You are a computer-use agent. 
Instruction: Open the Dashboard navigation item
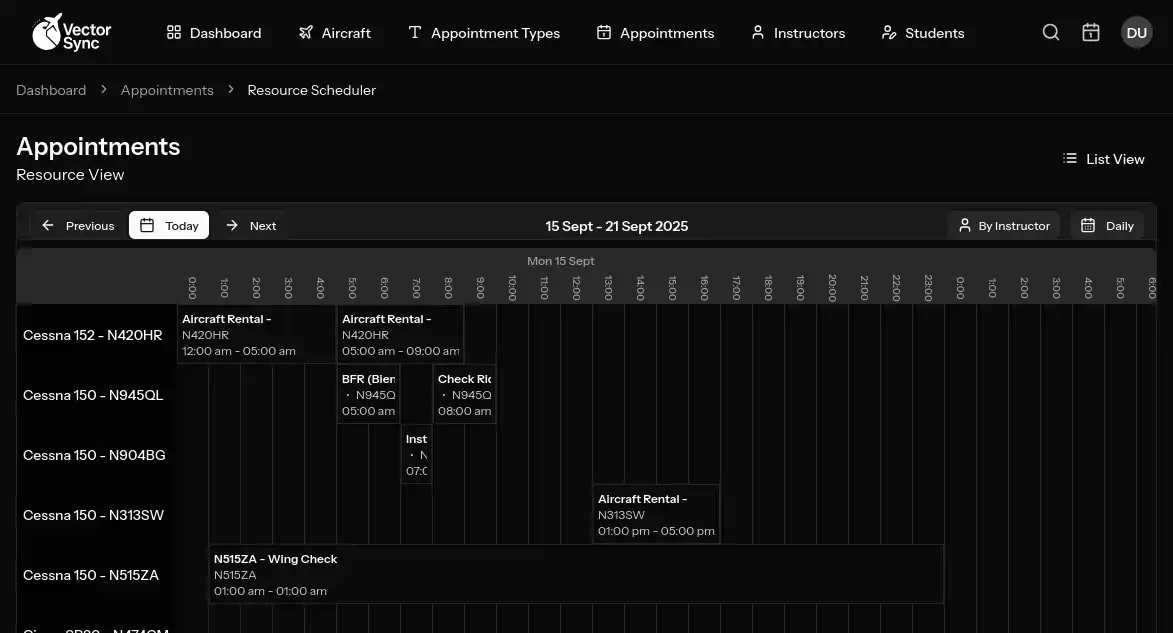click(x=214, y=33)
